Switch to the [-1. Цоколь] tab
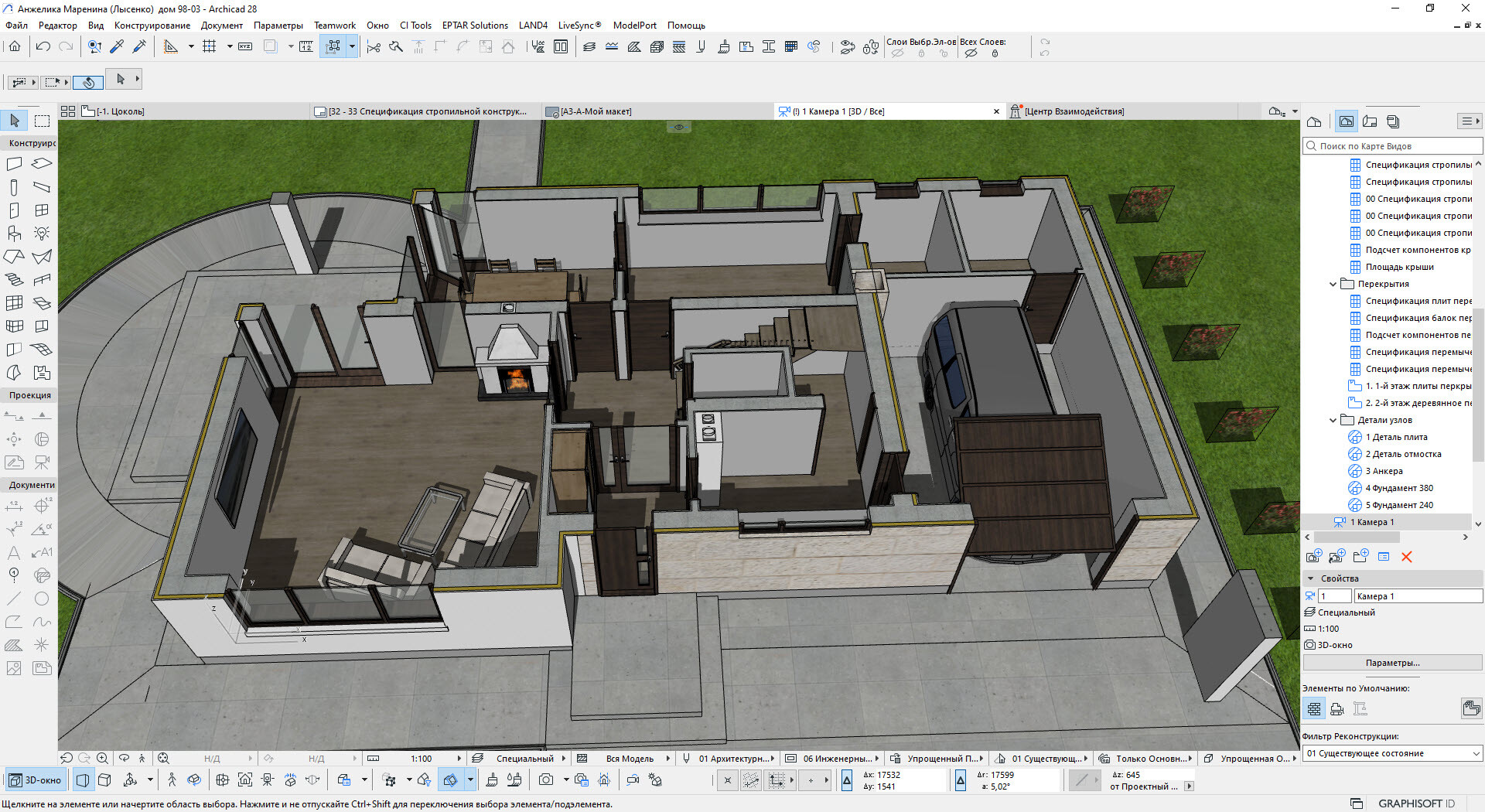This screenshot has width=1485, height=812. (120, 111)
